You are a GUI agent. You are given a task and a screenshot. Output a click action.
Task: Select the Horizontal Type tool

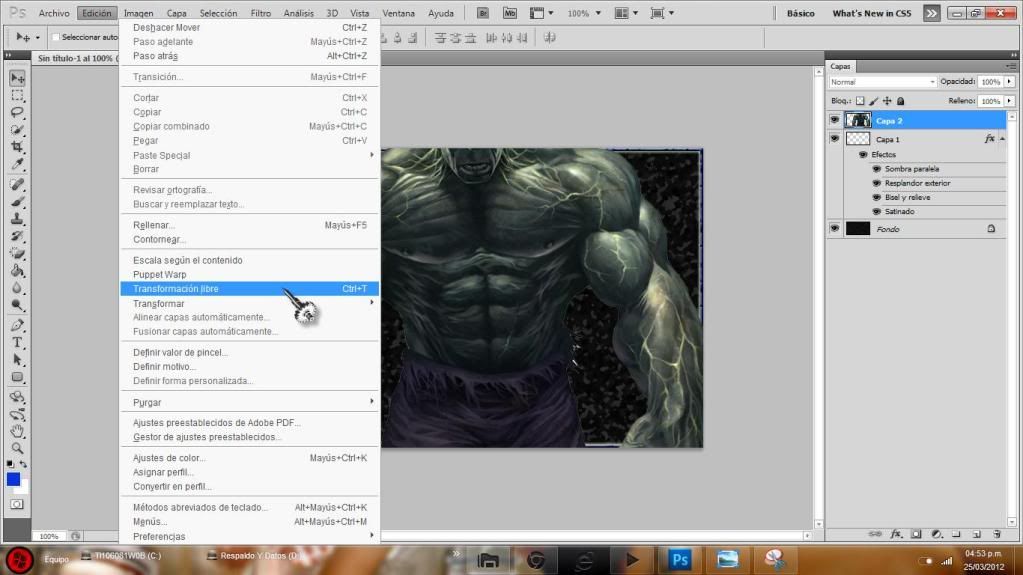click(x=18, y=342)
